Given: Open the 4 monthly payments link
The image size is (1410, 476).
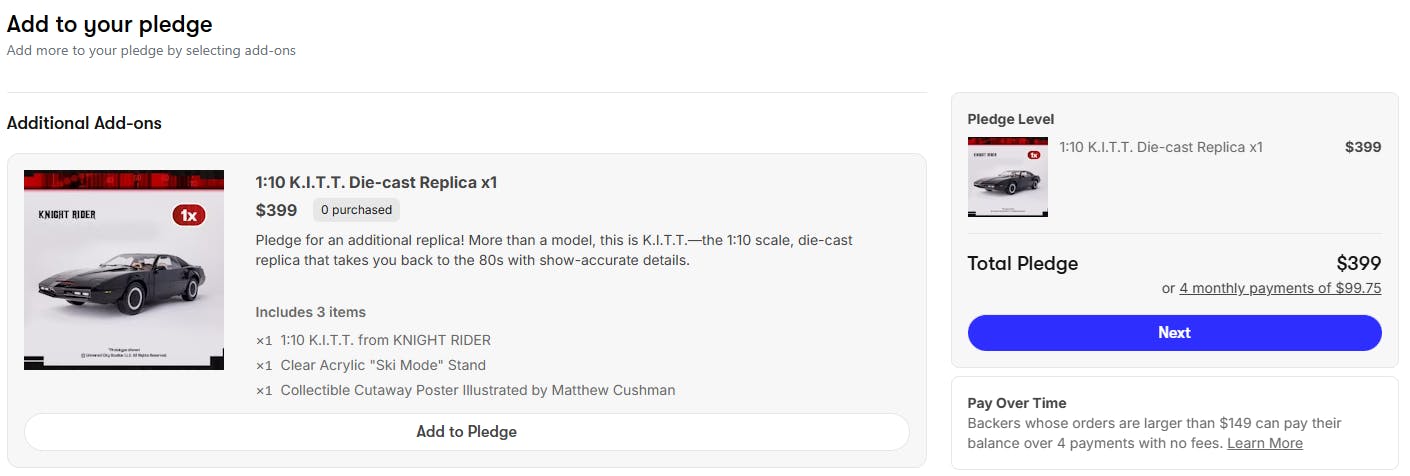Looking at the screenshot, I should coord(1280,288).
